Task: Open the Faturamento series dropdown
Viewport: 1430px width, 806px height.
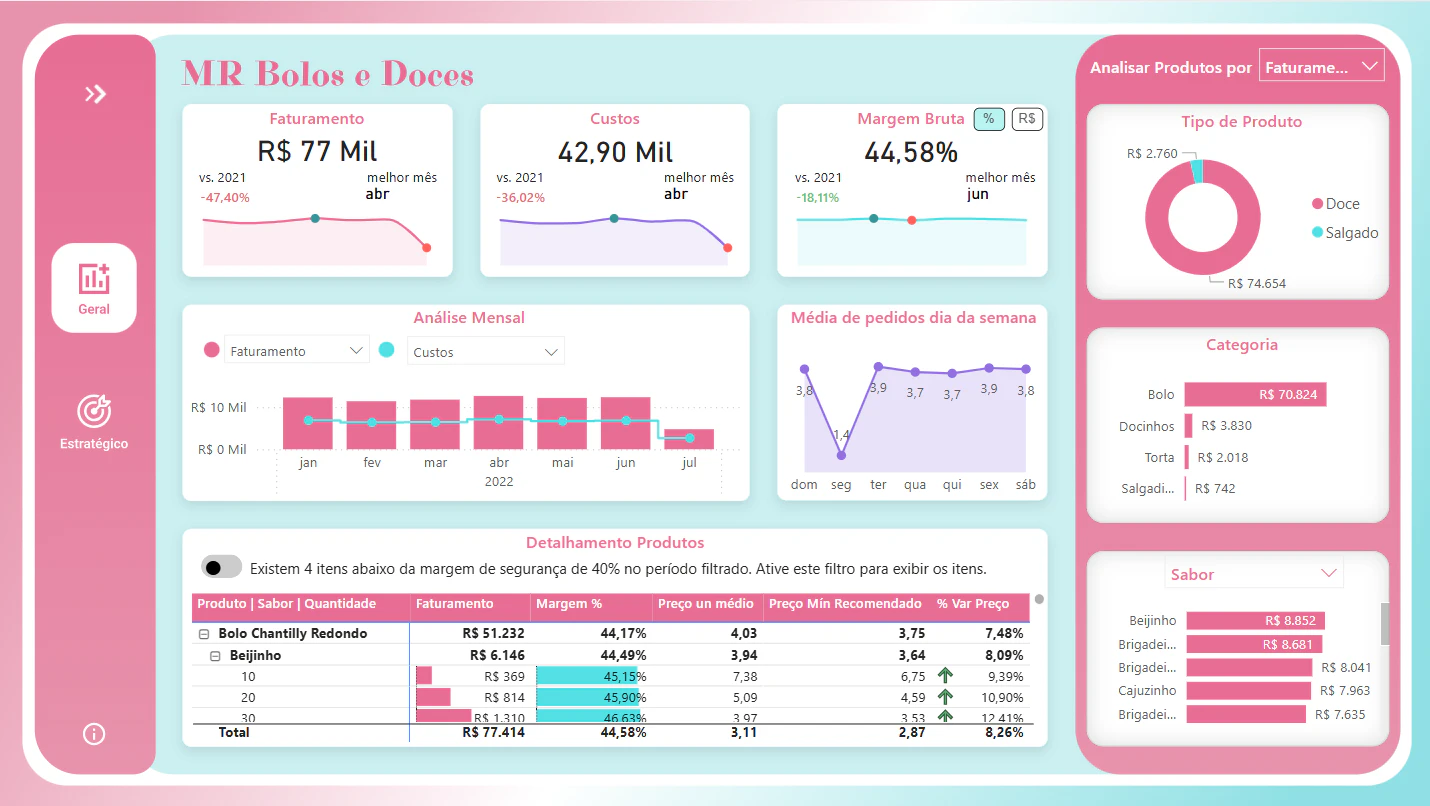Action: [297, 351]
